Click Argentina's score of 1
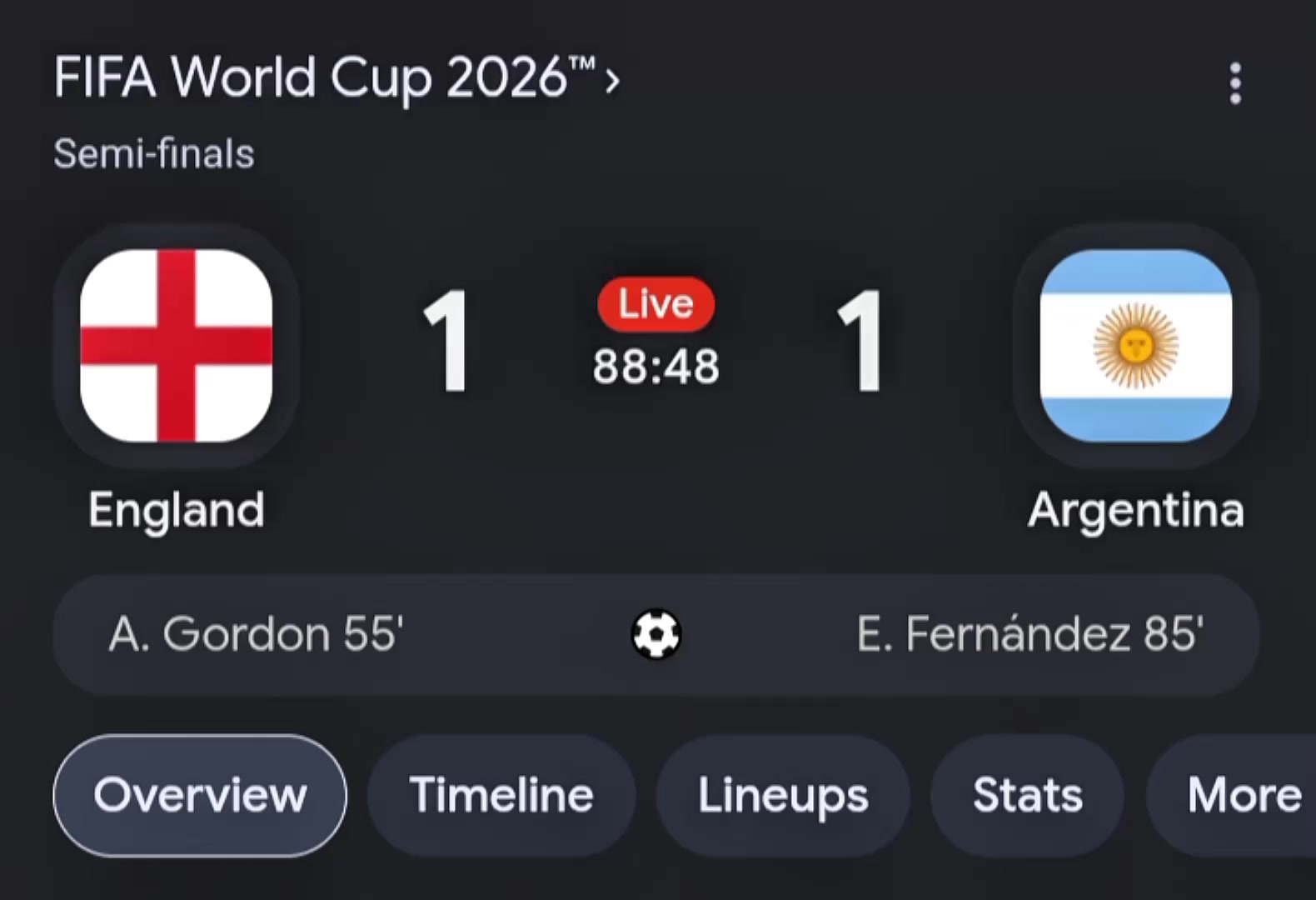The width and height of the screenshot is (1316, 900). [x=862, y=341]
